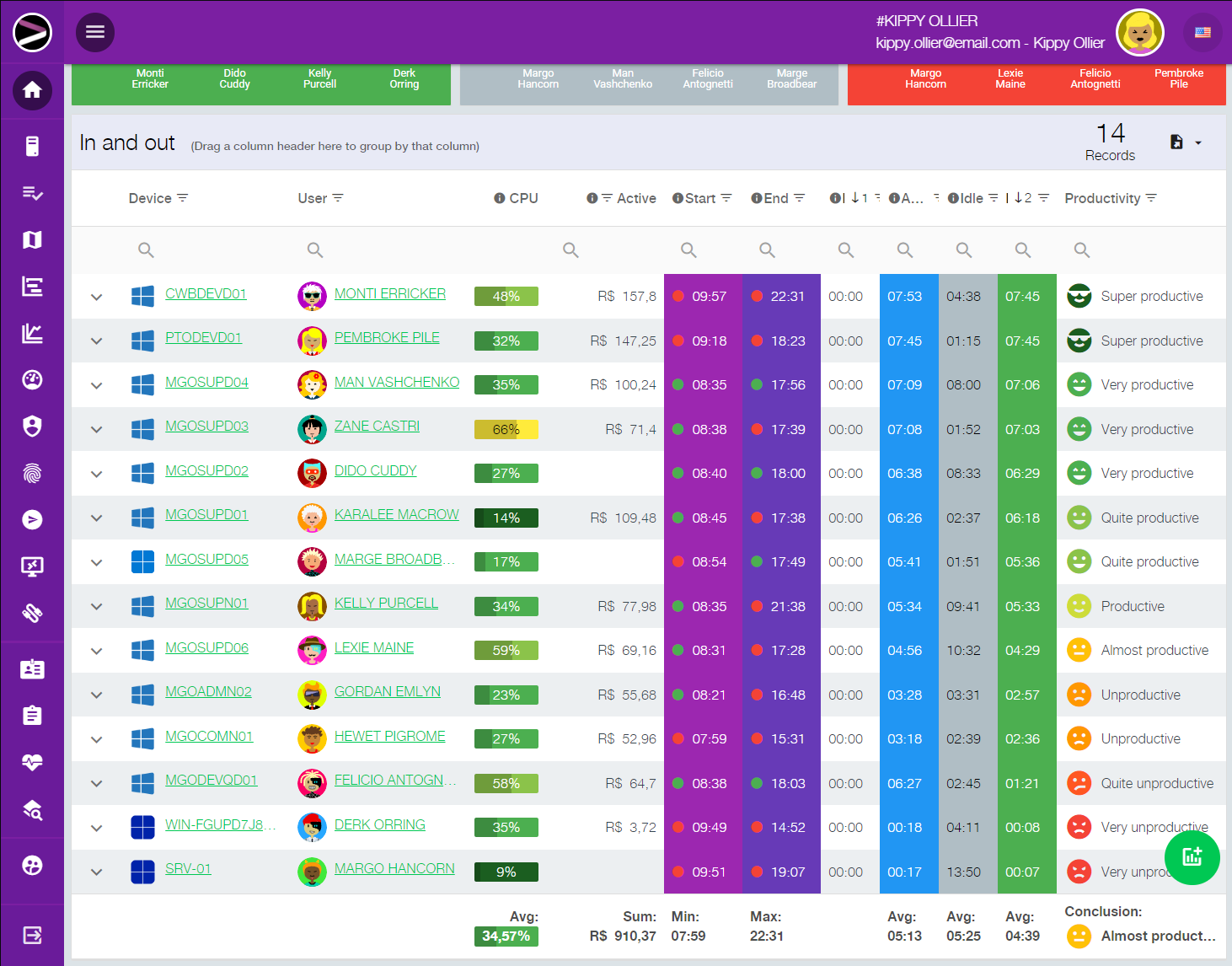Expand the MGOSUPD03 row details
Screen dimensions: 1232x966
[97, 430]
